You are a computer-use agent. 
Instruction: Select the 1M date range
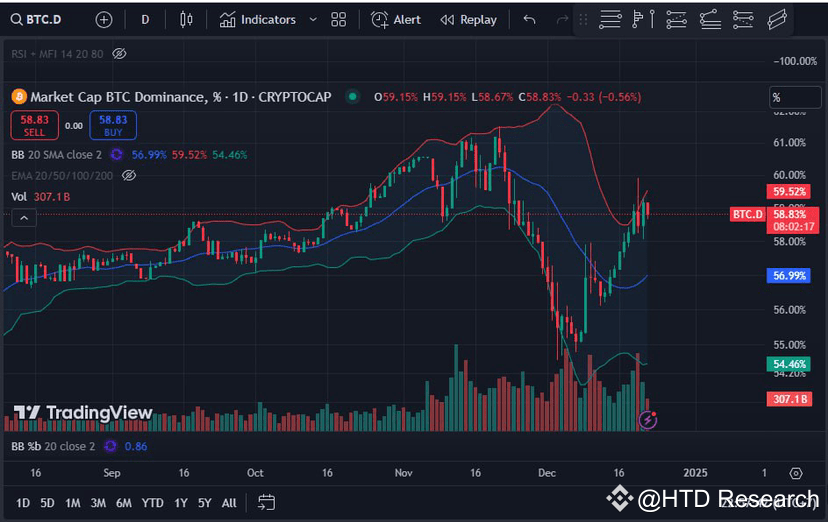(73, 503)
